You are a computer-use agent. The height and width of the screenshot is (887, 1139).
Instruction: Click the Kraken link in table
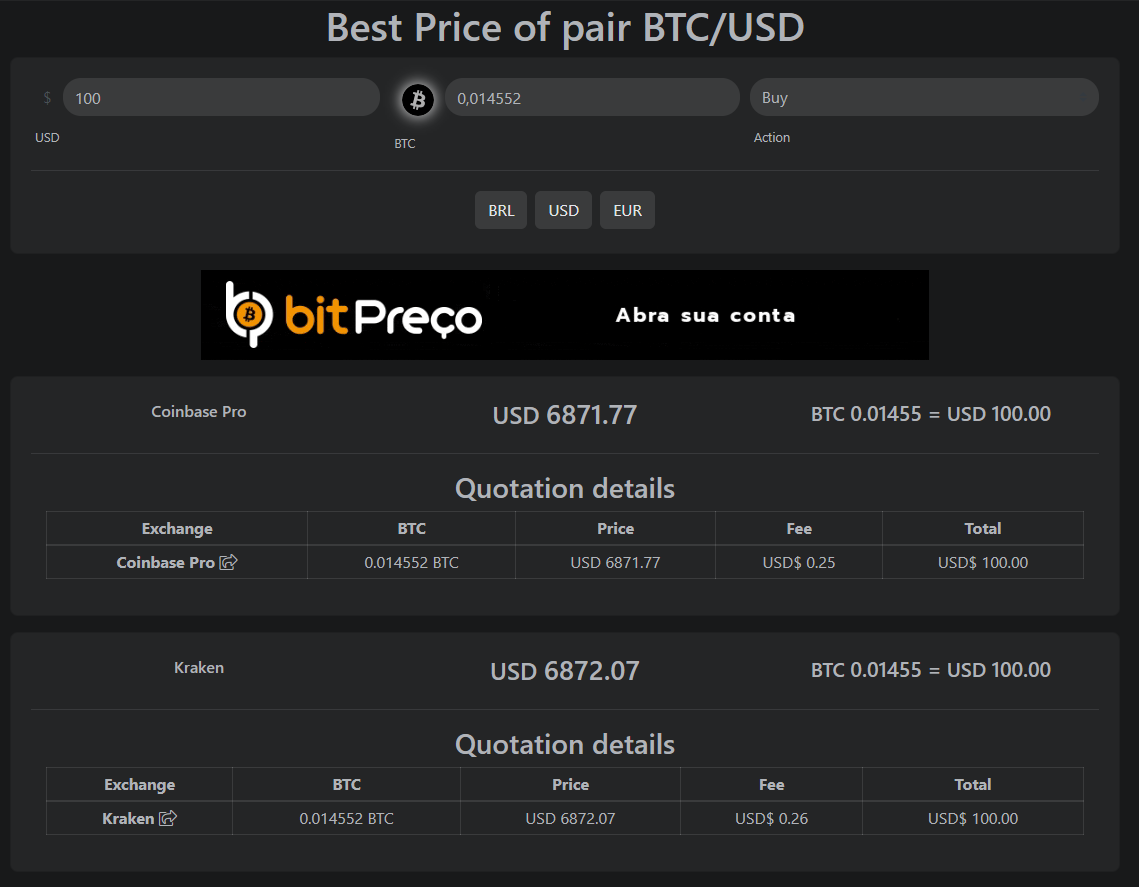point(128,818)
